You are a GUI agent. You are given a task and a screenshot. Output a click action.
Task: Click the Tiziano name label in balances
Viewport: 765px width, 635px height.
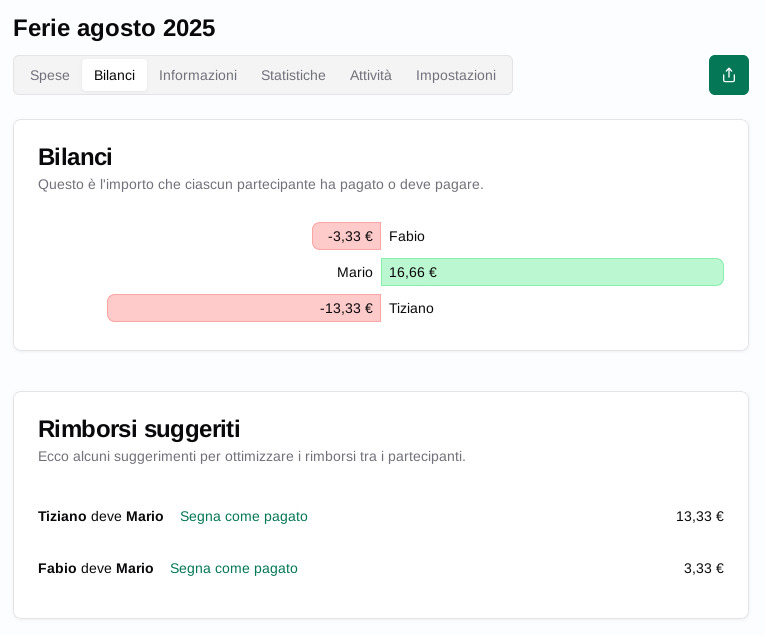(411, 308)
